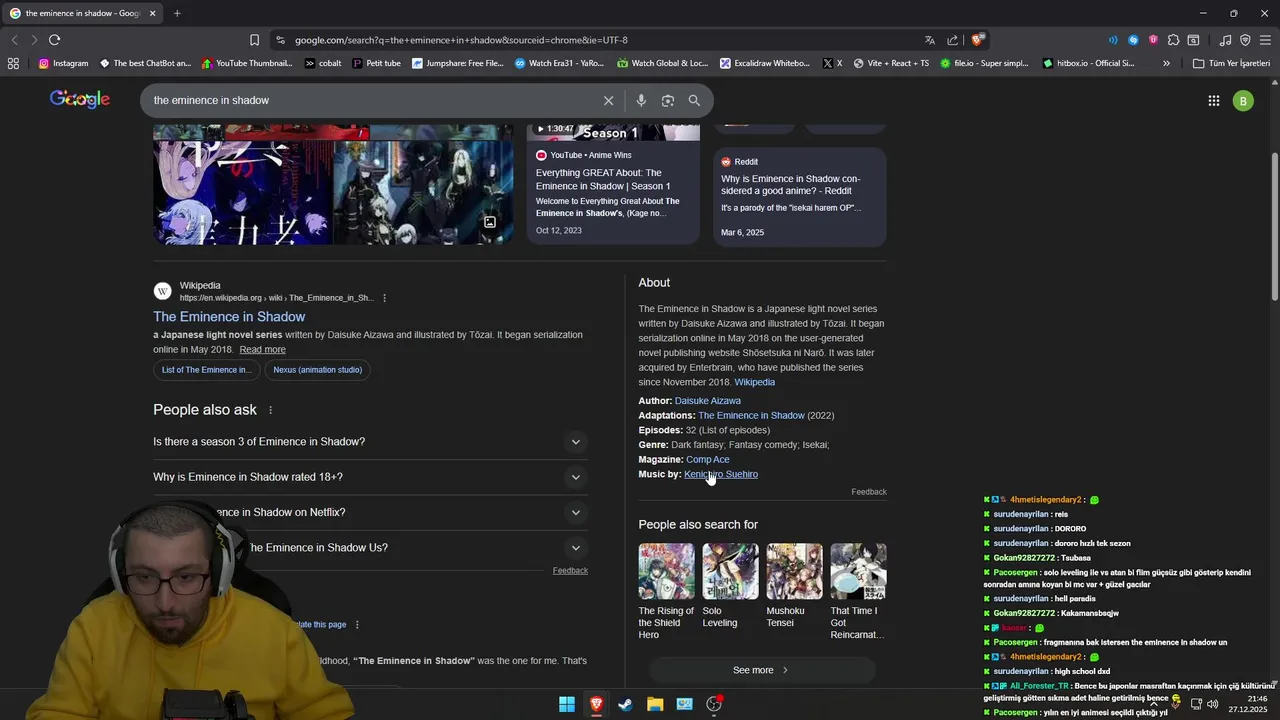Open the cobalt bookmark
This screenshot has height=720, width=1280.
(x=323, y=63)
